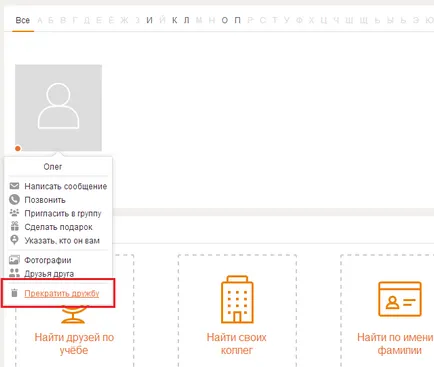This screenshot has height=367, width=434.
Task: Open 'Друзья друга' from the popup
Action: [49, 274]
